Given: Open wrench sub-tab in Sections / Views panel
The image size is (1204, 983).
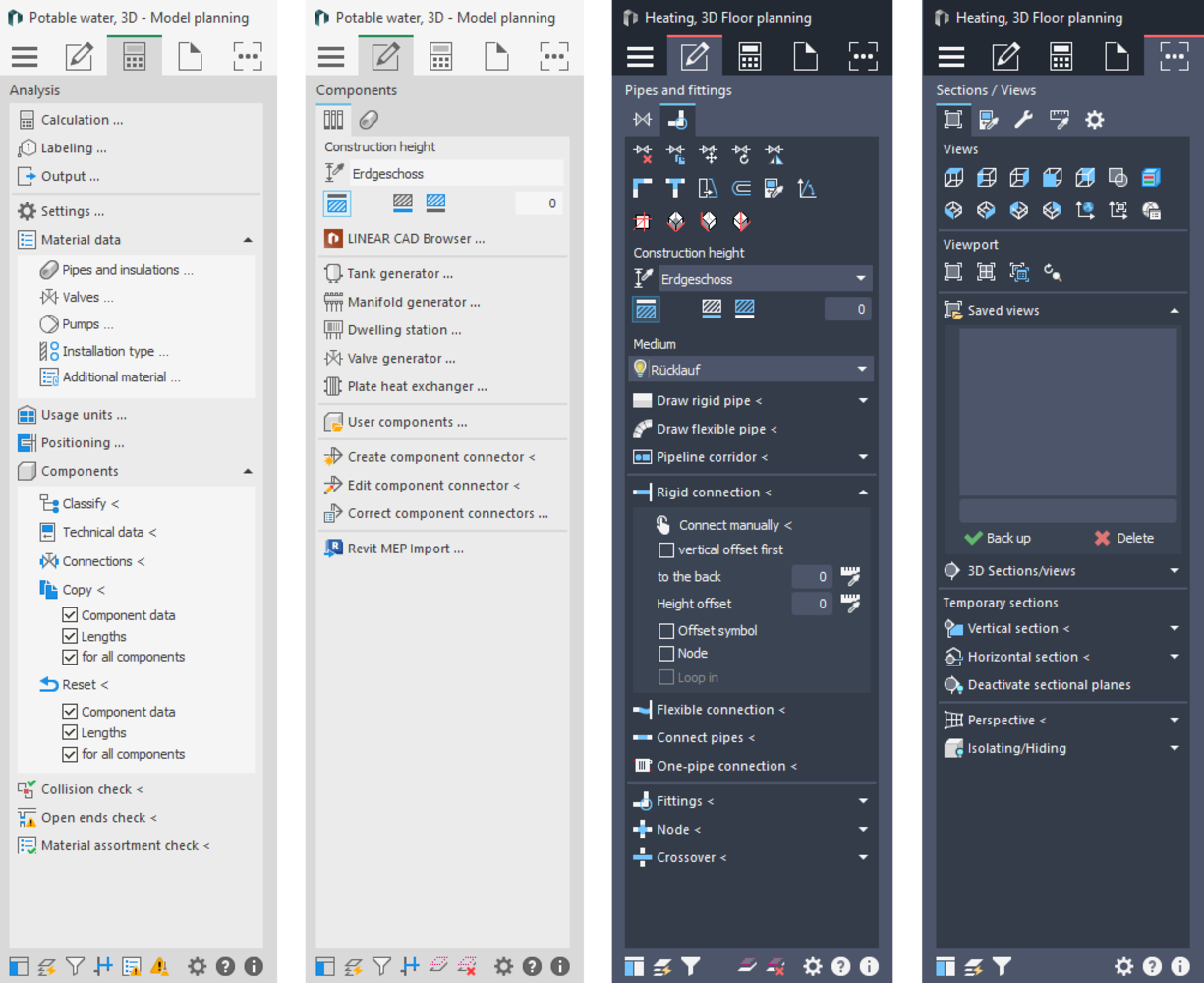Looking at the screenshot, I should [1023, 120].
